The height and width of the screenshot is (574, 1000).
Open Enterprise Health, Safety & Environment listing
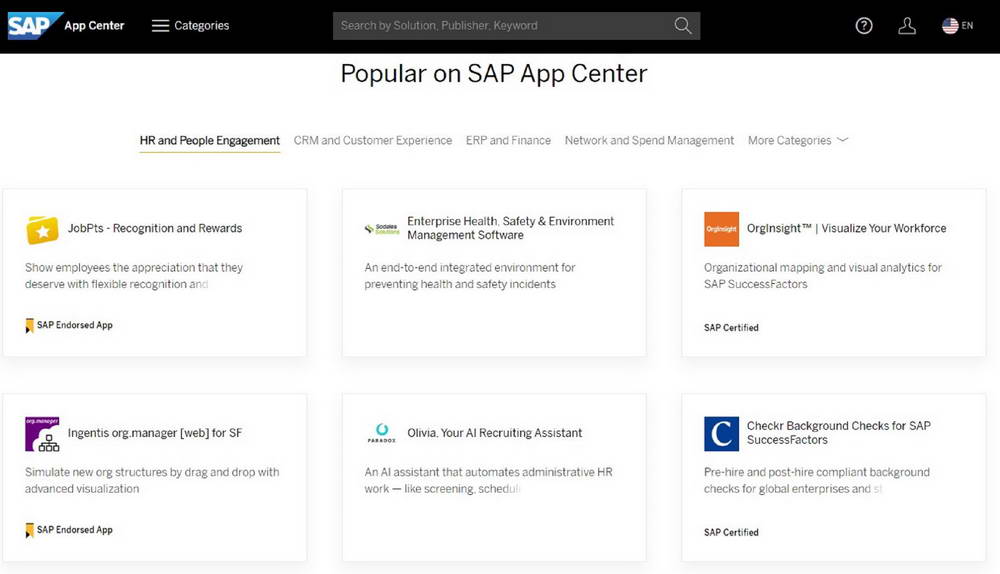click(x=510, y=228)
